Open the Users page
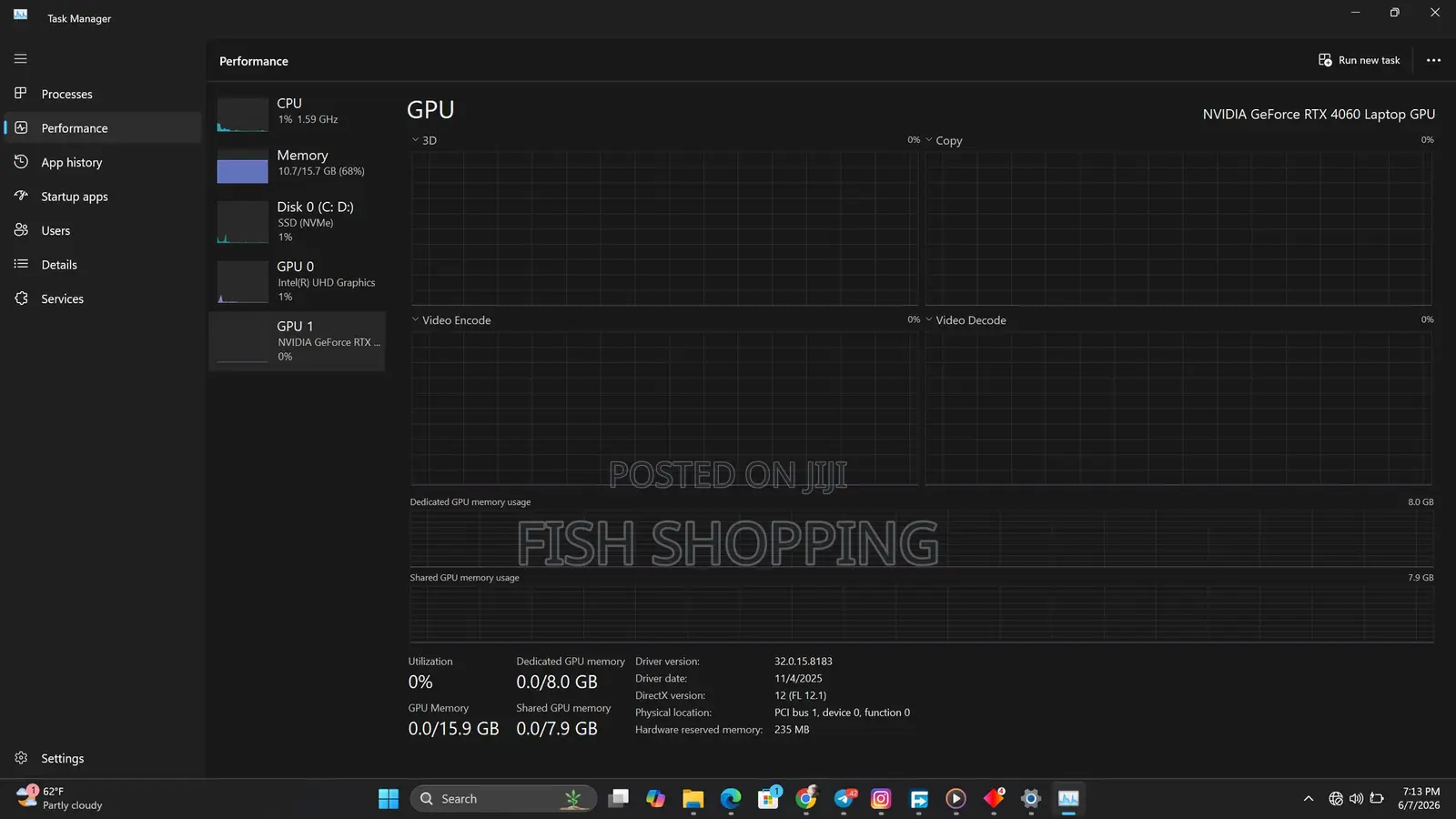The height and width of the screenshot is (819, 1456). click(102, 230)
